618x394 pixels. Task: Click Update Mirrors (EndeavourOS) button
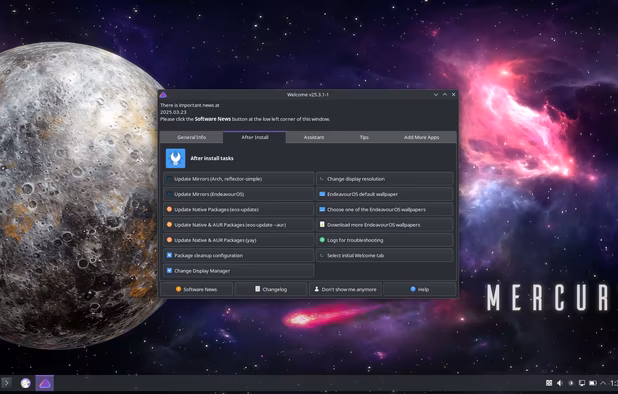(238, 194)
